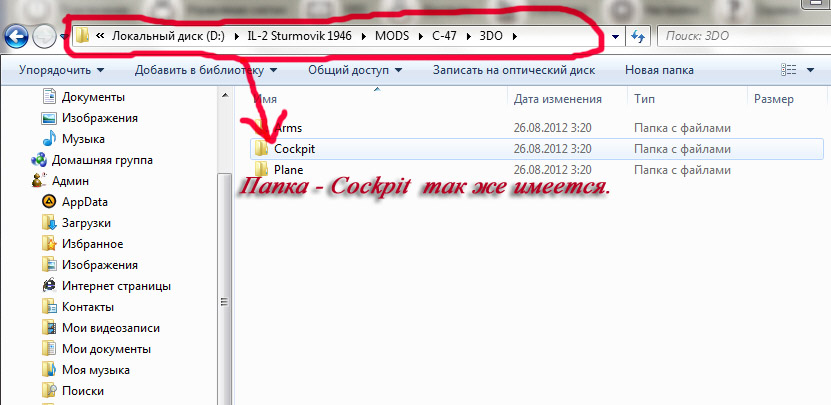Open the 'Общий доступ' menu
The image size is (831, 405).
tap(355, 70)
